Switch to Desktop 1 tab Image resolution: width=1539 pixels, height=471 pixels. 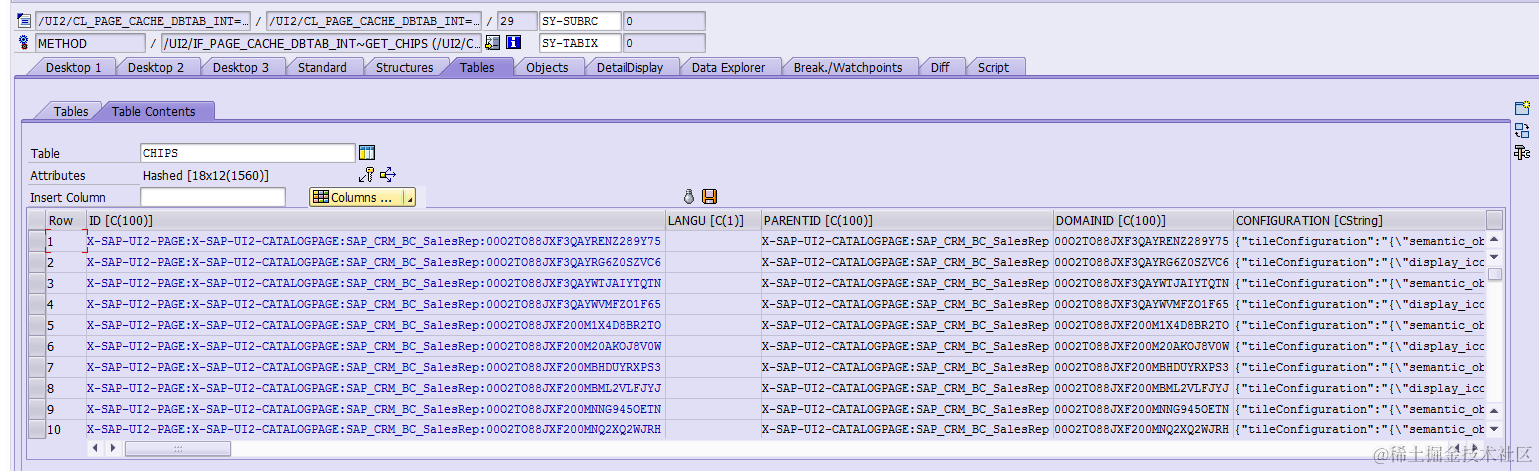click(73, 67)
